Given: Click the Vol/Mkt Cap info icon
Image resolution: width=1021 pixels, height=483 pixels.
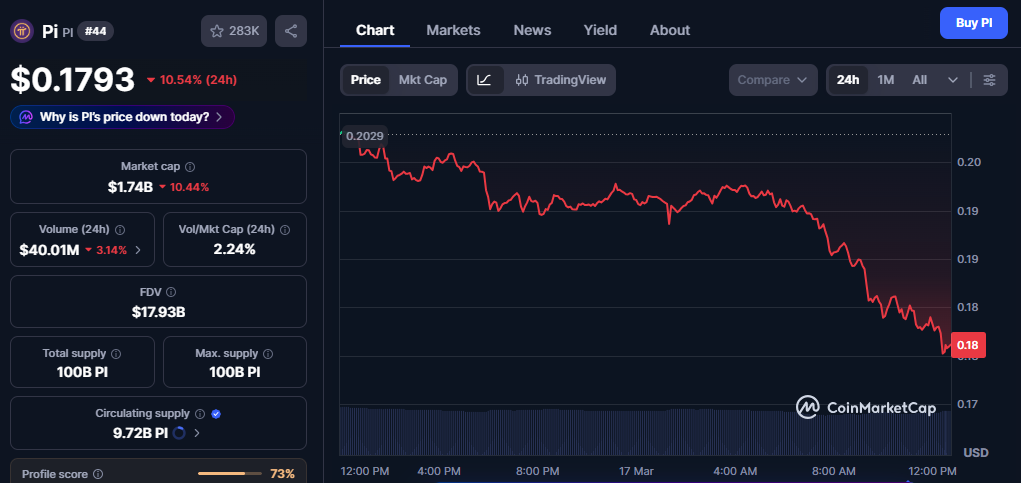Looking at the screenshot, I should (x=285, y=230).
